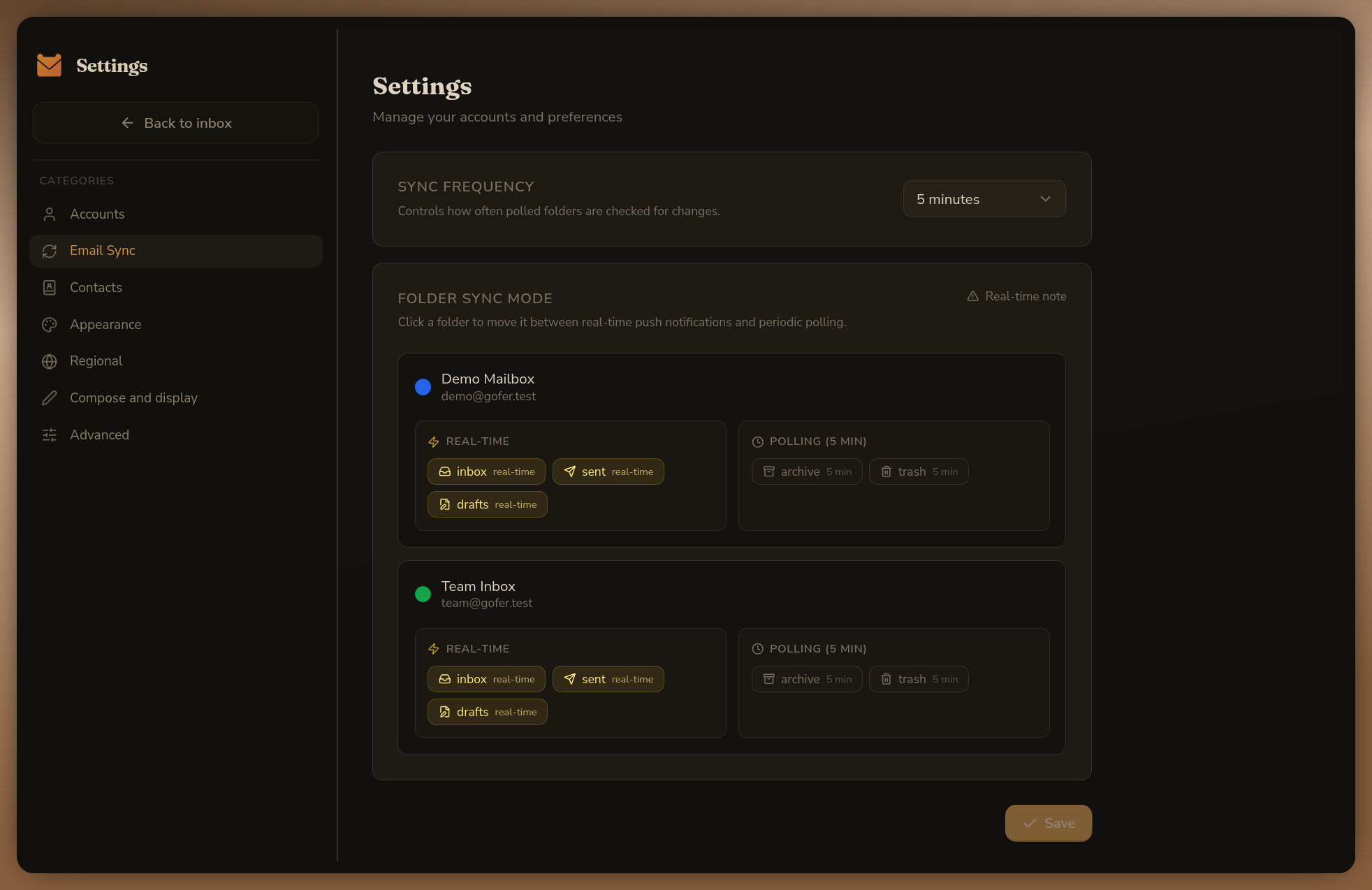Click the Demo Mailbox sent paper-plane icon
1372x890 pixels.
point(569,472)
